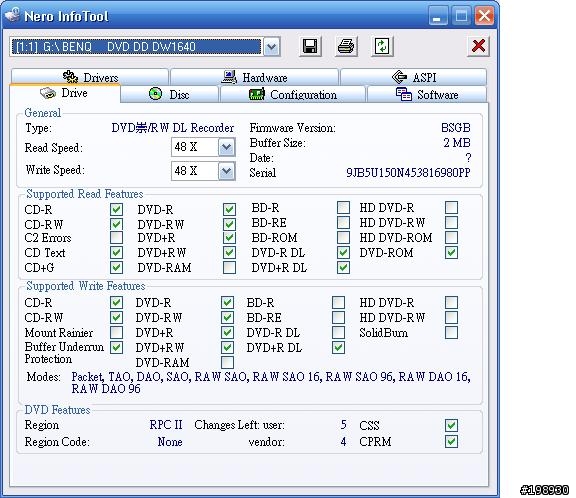This screenshot has height=498, width=576.
Task: Switch to the Drivers tab
Action: coord(90,77)
